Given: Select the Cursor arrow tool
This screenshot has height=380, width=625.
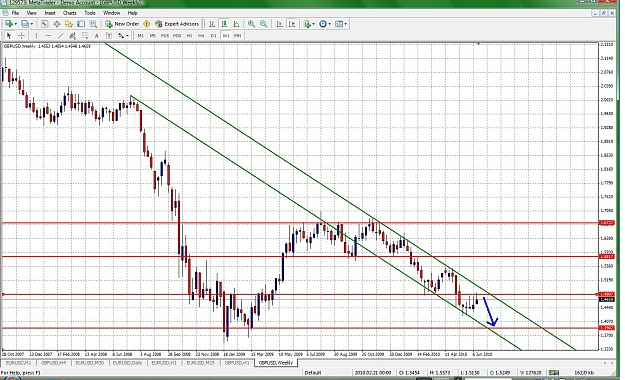Looking at the screenshot, I should (9, 36).
